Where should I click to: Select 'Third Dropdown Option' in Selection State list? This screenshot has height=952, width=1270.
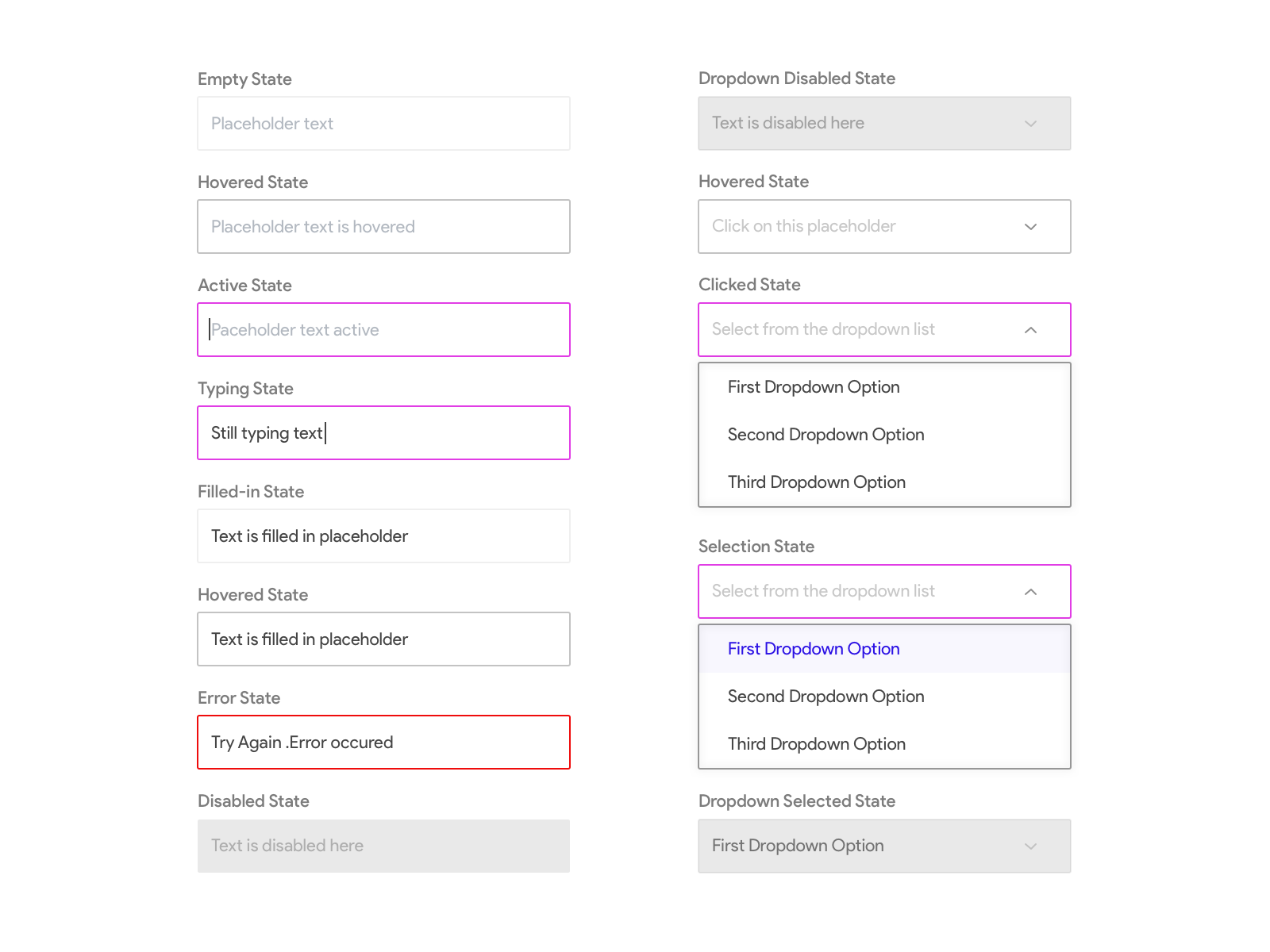816,743
